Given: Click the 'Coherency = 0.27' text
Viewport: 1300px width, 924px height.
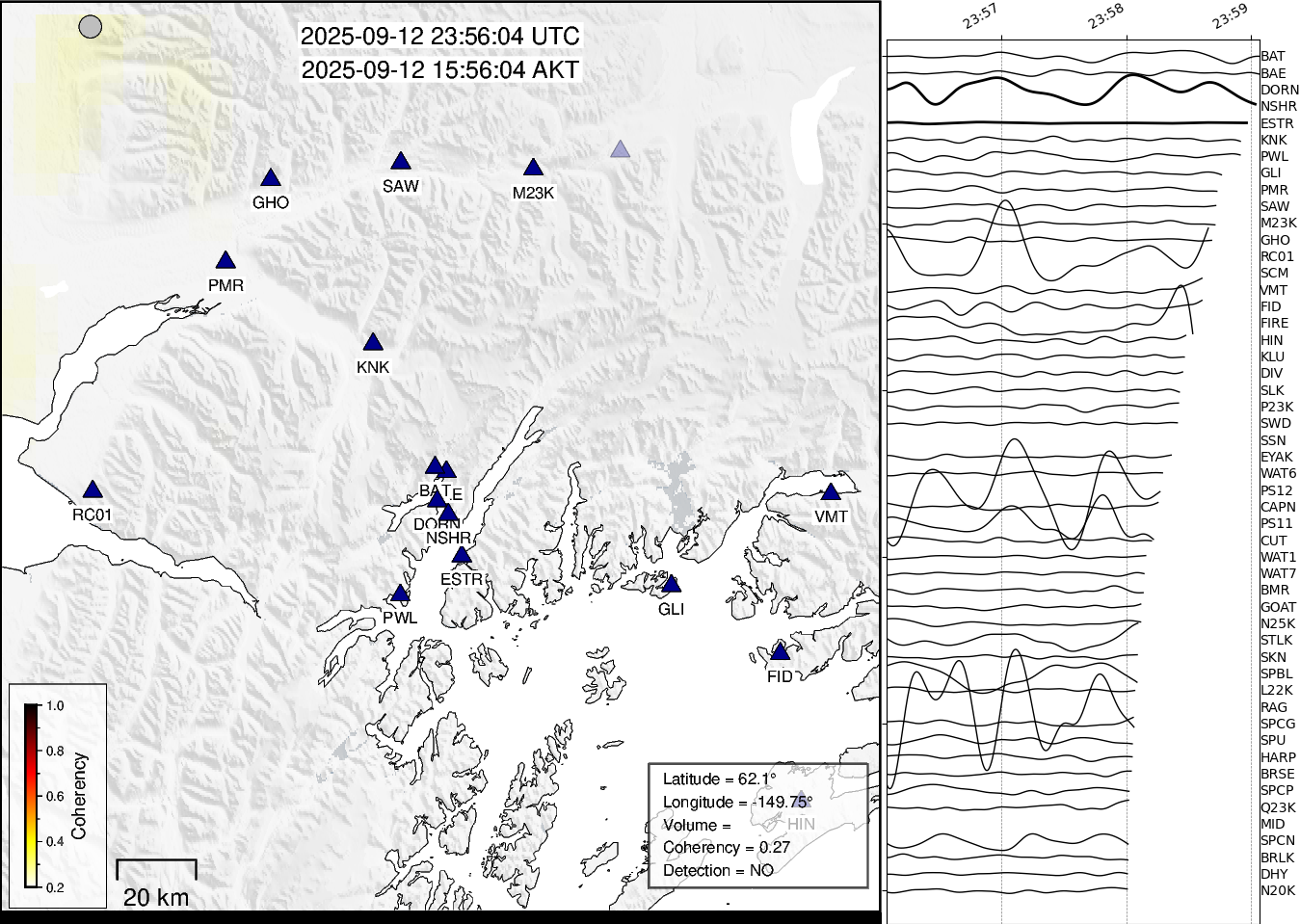Looking at the screenshot, I should click(727, 848).
